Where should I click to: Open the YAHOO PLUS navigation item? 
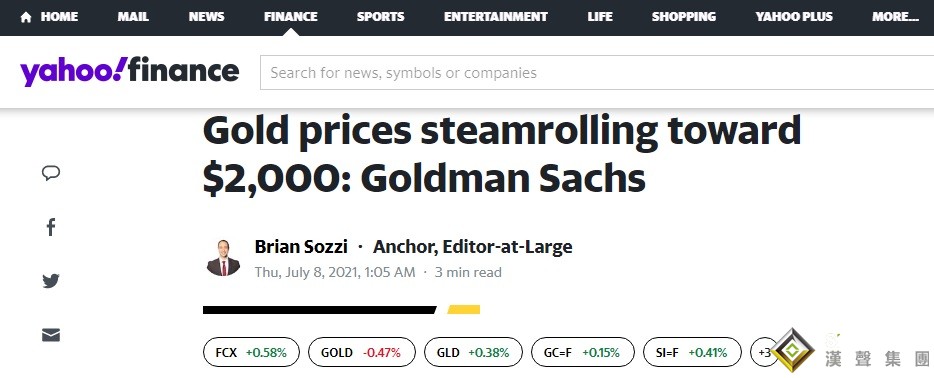pyautogui.click(x=794, y=17)
